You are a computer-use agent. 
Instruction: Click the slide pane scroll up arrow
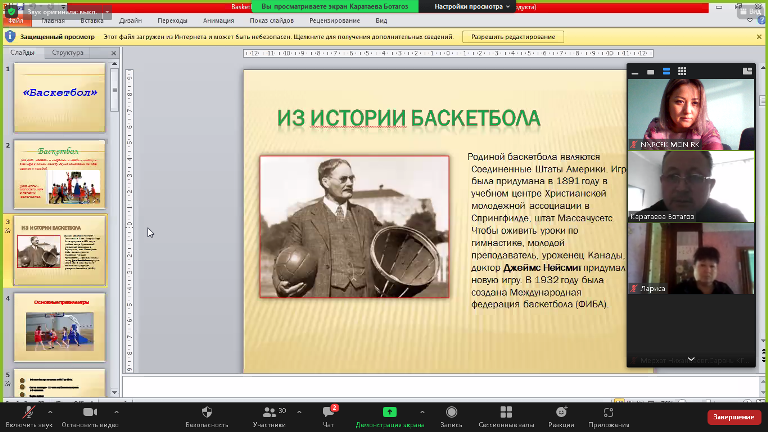click(763, 68)
